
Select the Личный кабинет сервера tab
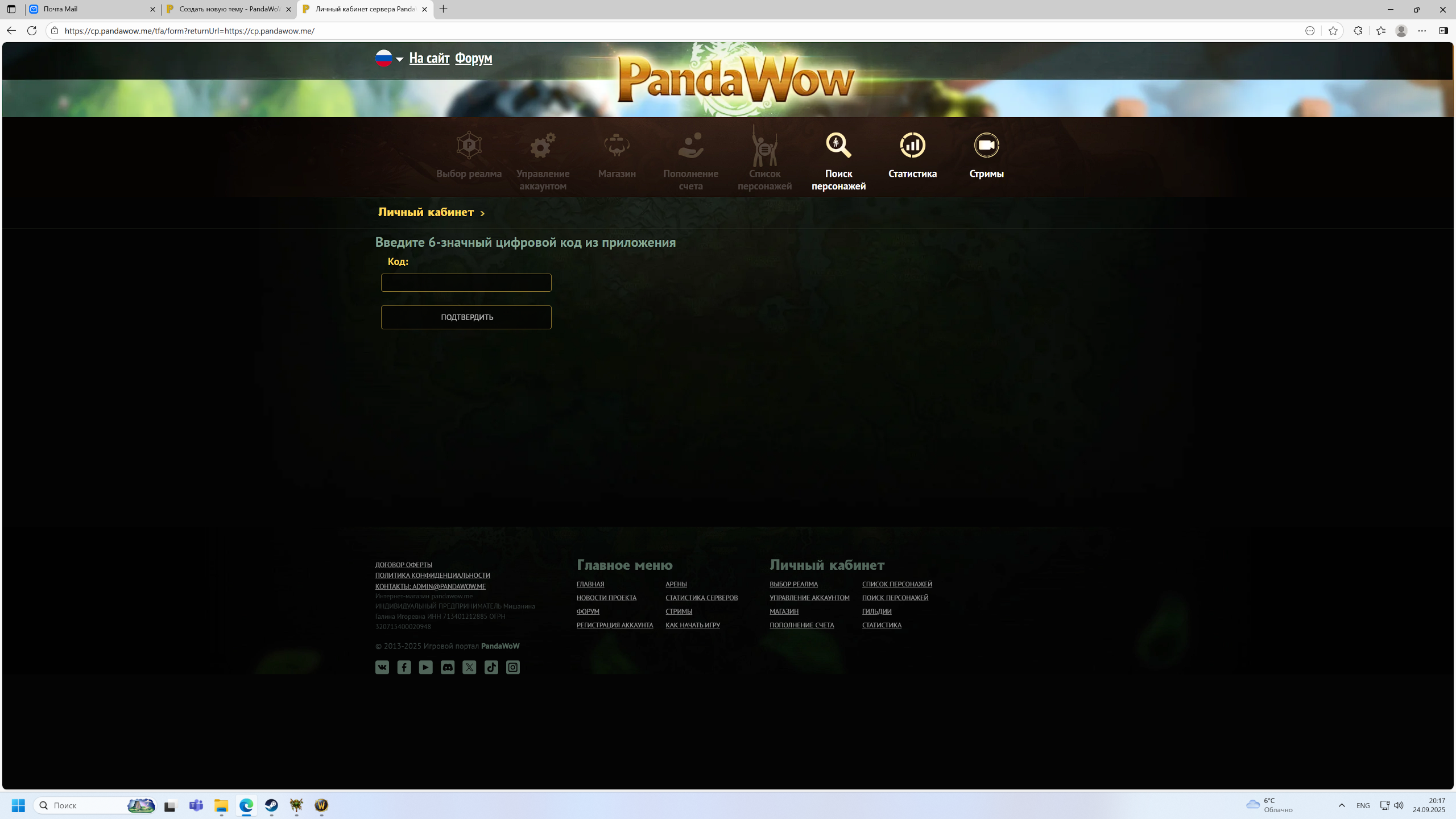pos(365,9)
